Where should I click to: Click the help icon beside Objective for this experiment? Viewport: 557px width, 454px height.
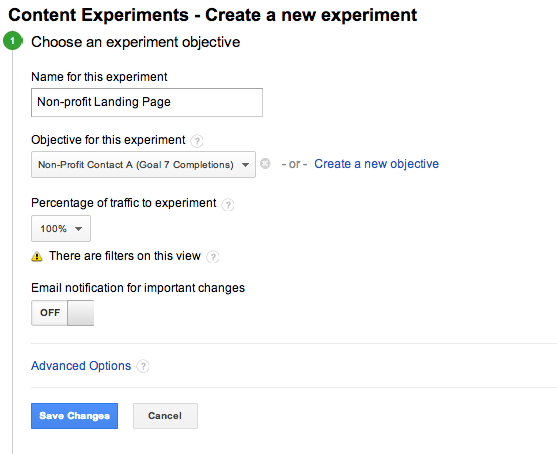197,141
